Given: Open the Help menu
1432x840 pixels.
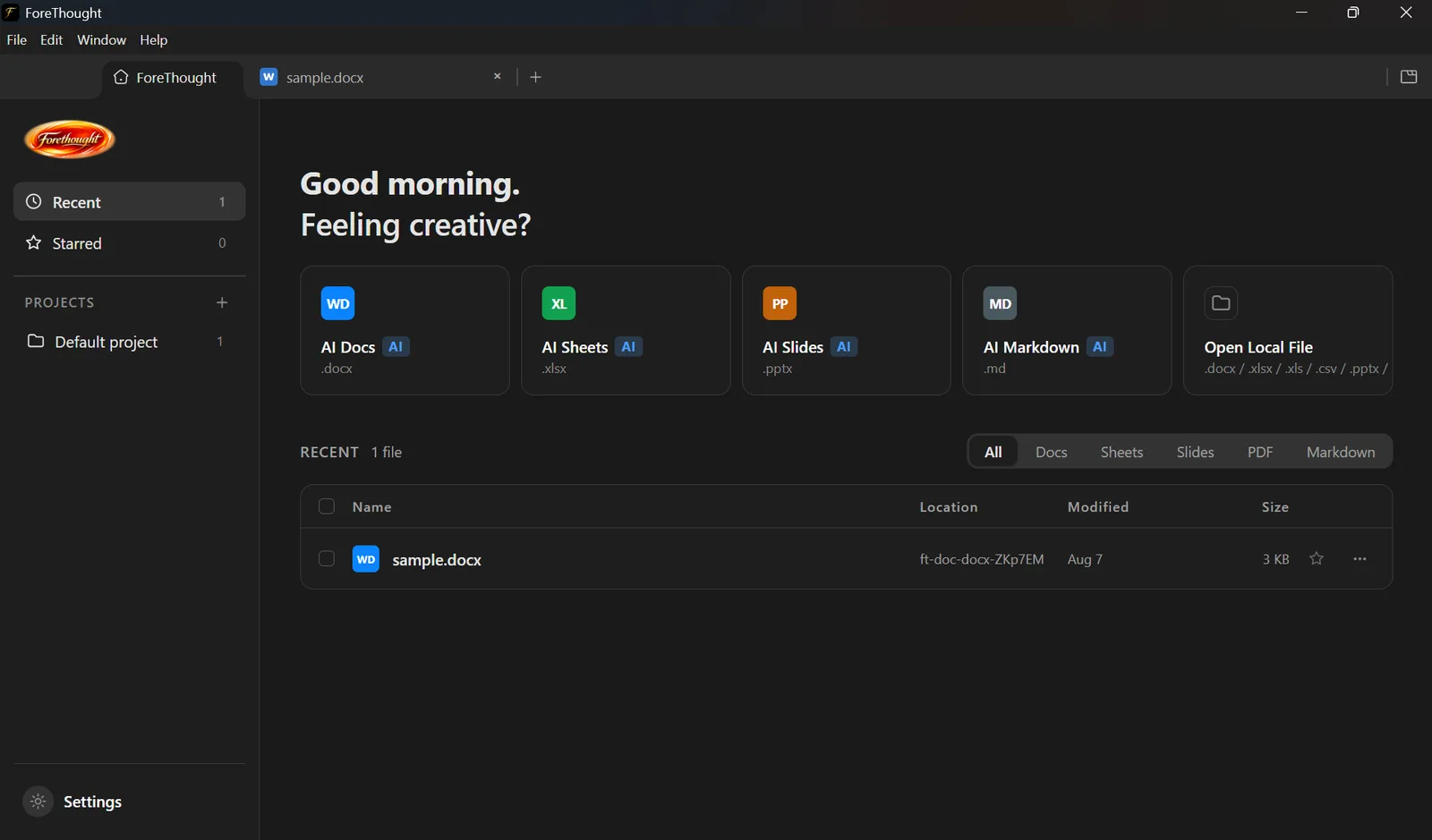Looking at the screenshot, I should 153,39.
